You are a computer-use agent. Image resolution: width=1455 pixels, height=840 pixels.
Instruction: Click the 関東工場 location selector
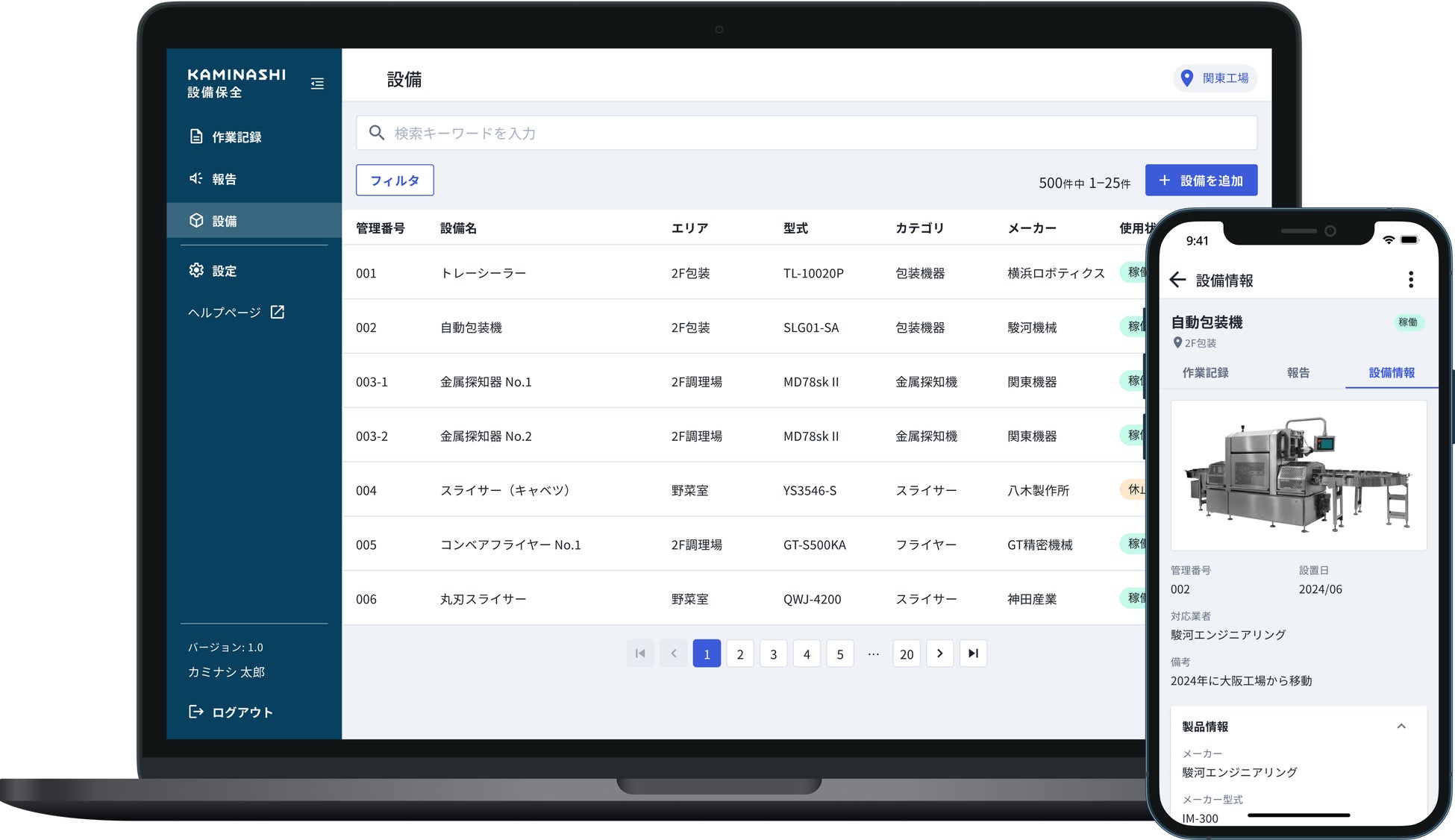(x=1215, y=78)
